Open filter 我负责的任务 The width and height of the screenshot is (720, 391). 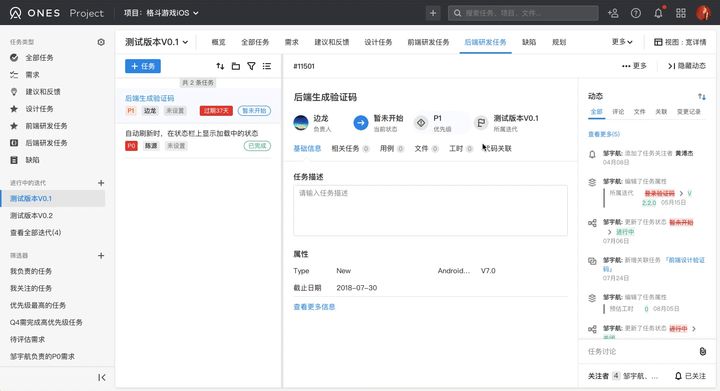click(31, 271)
